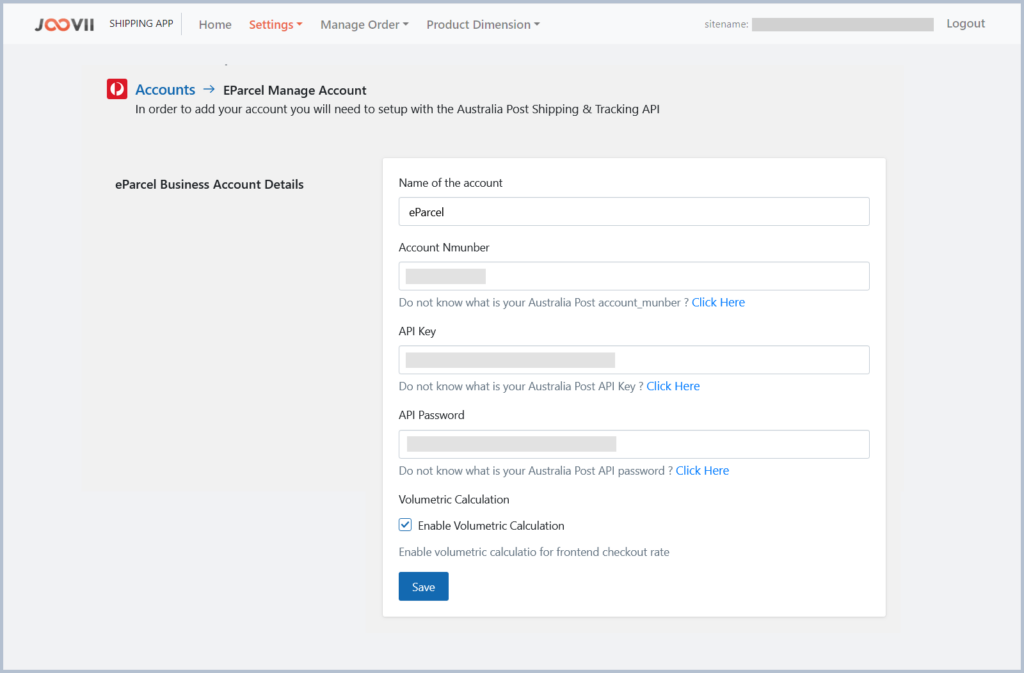Click the Enable Volumetric Calculation label
The height and width of the screenshot is (673, 1024).
point(491,525)
